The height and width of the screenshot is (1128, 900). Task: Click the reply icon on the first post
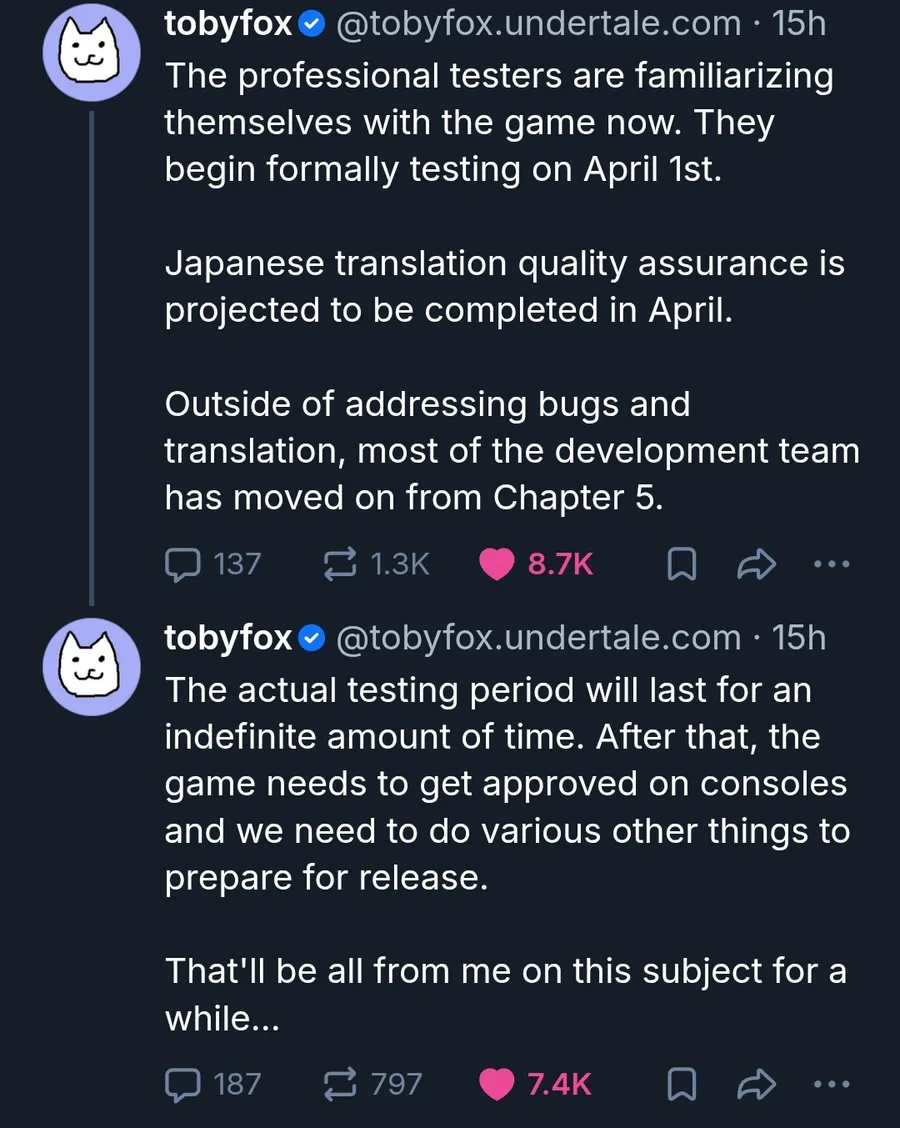coord(181,565)
